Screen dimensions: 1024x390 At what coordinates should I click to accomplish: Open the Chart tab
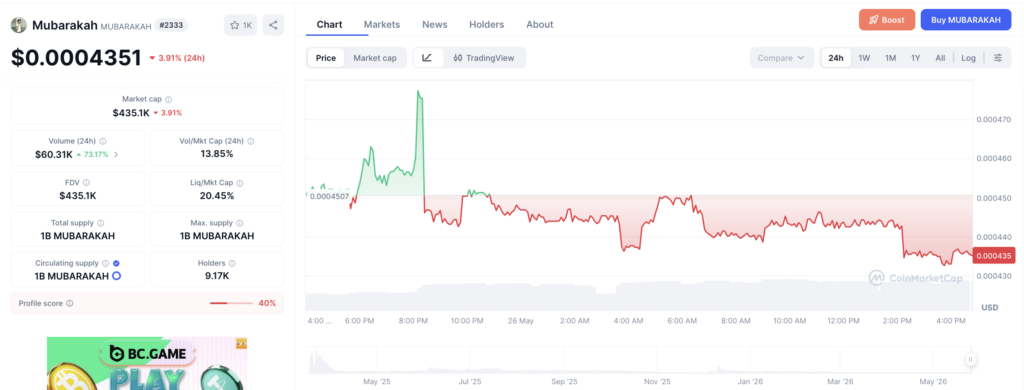point(329,24)
